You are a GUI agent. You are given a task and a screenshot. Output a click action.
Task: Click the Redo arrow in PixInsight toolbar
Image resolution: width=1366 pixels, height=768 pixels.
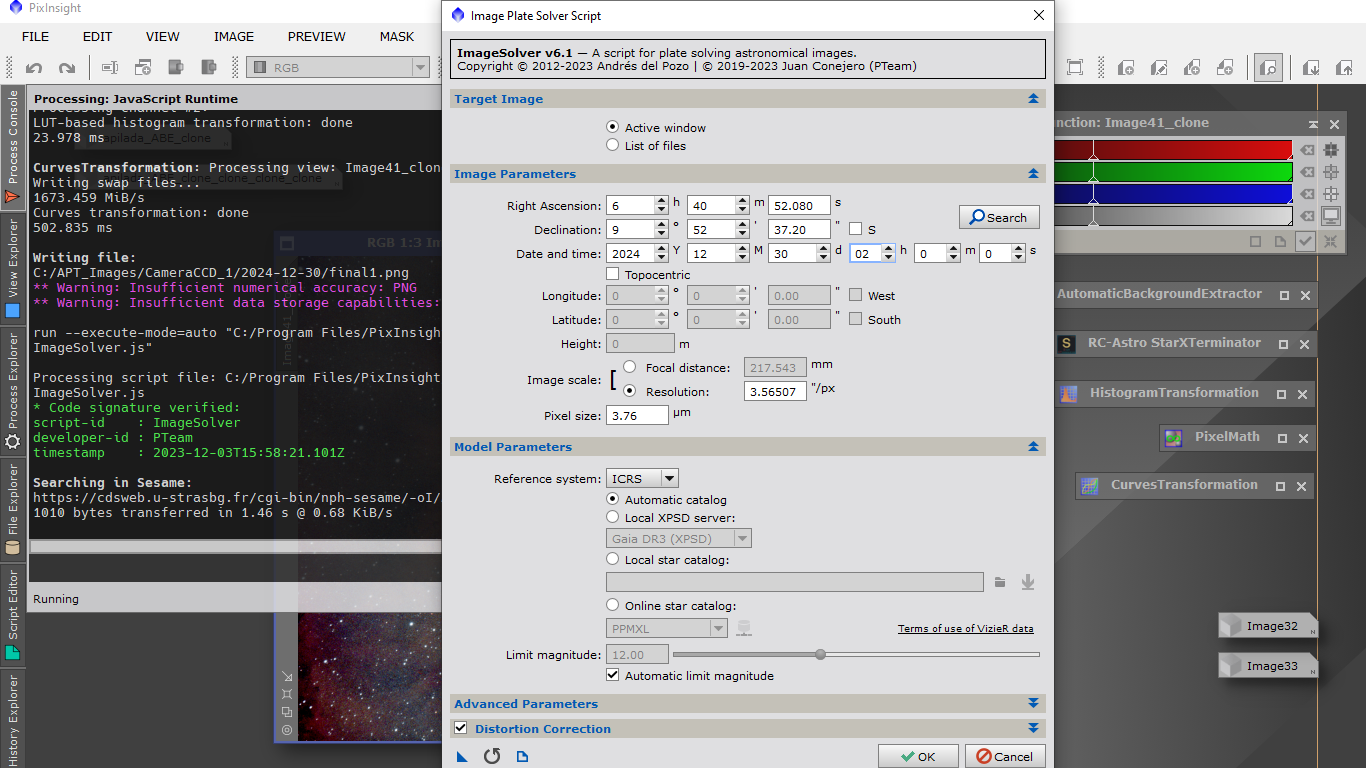pos(67,68)
